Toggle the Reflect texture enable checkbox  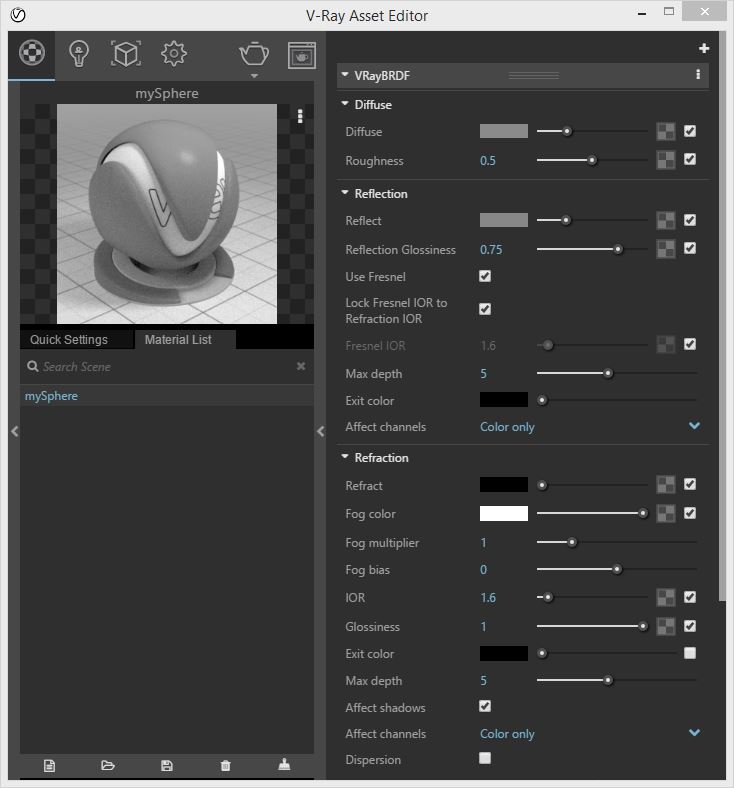(690, 220)
